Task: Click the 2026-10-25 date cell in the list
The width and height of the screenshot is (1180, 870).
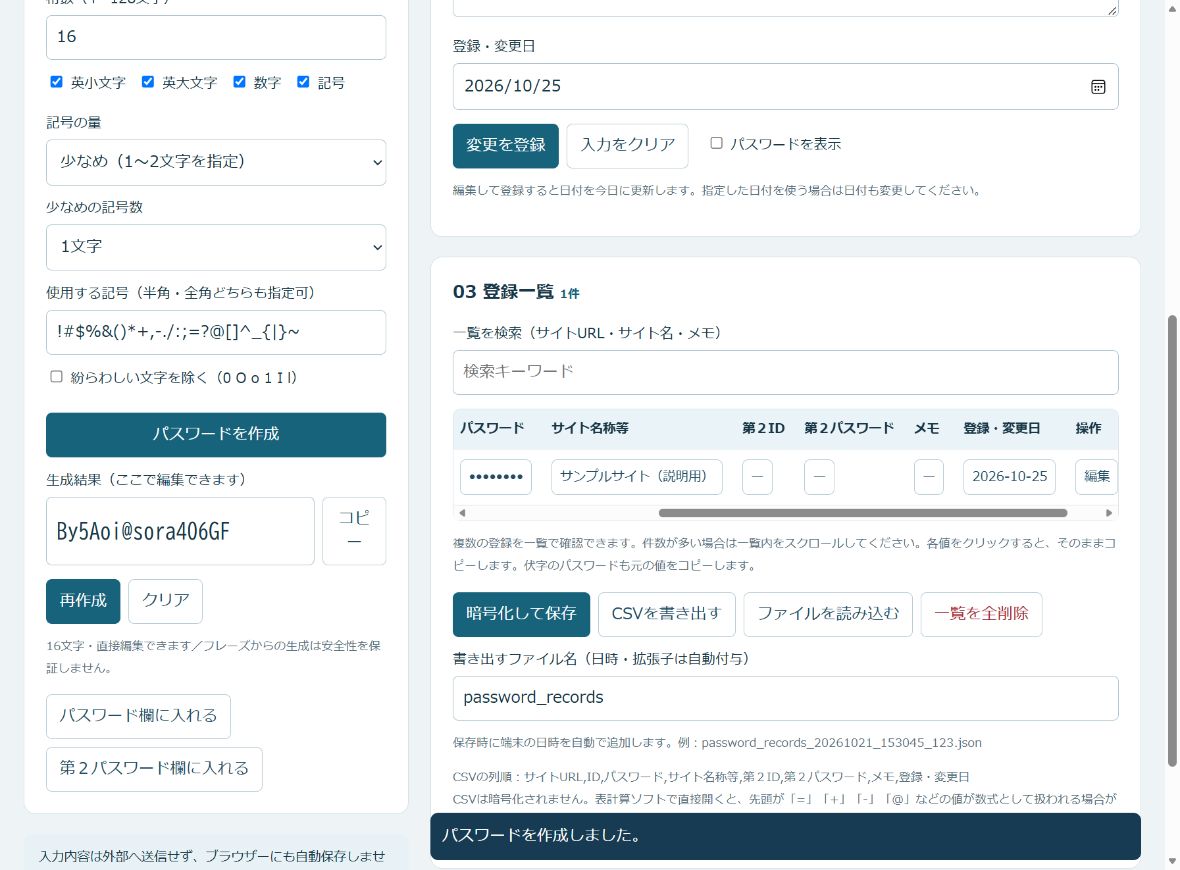Action: pyautogui.click(x=1009, y=476)
